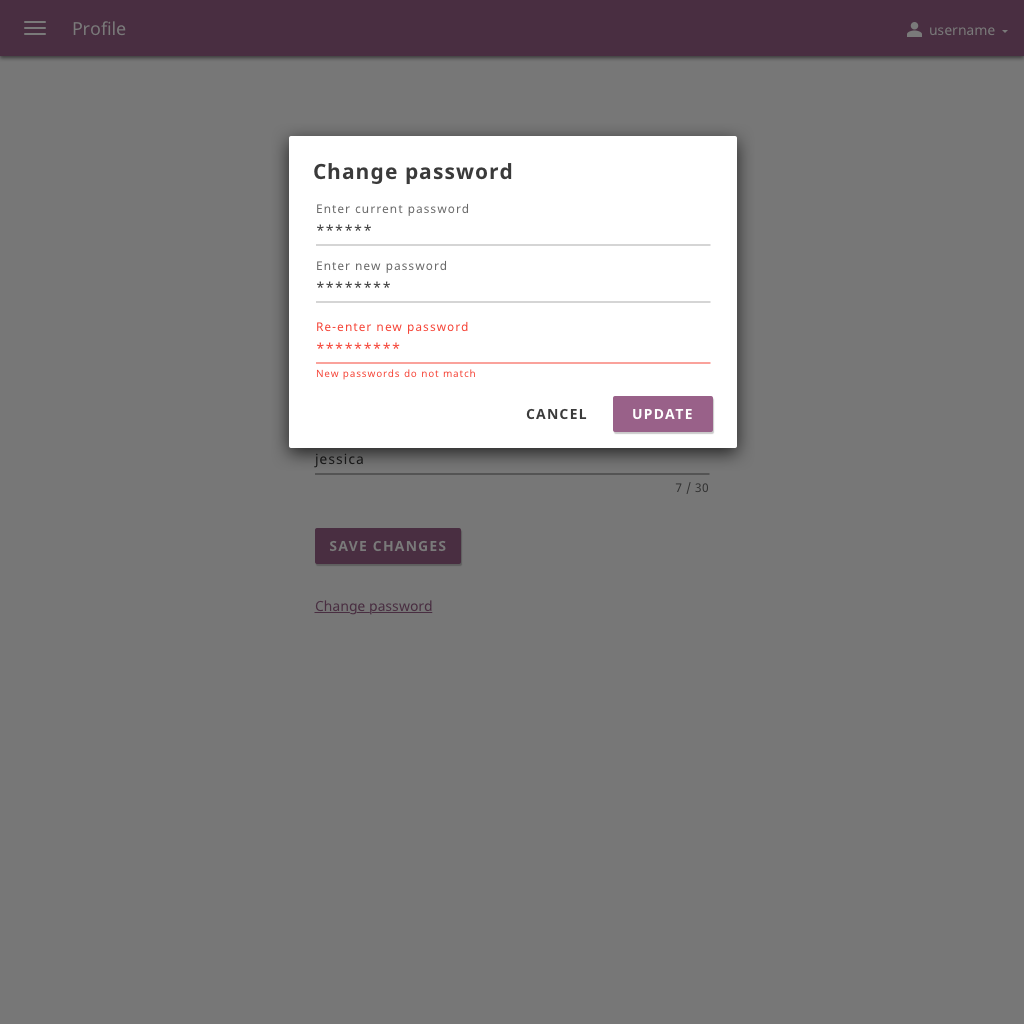Click the Enter new password label
1024x1024 pixels.
point(381,265)
